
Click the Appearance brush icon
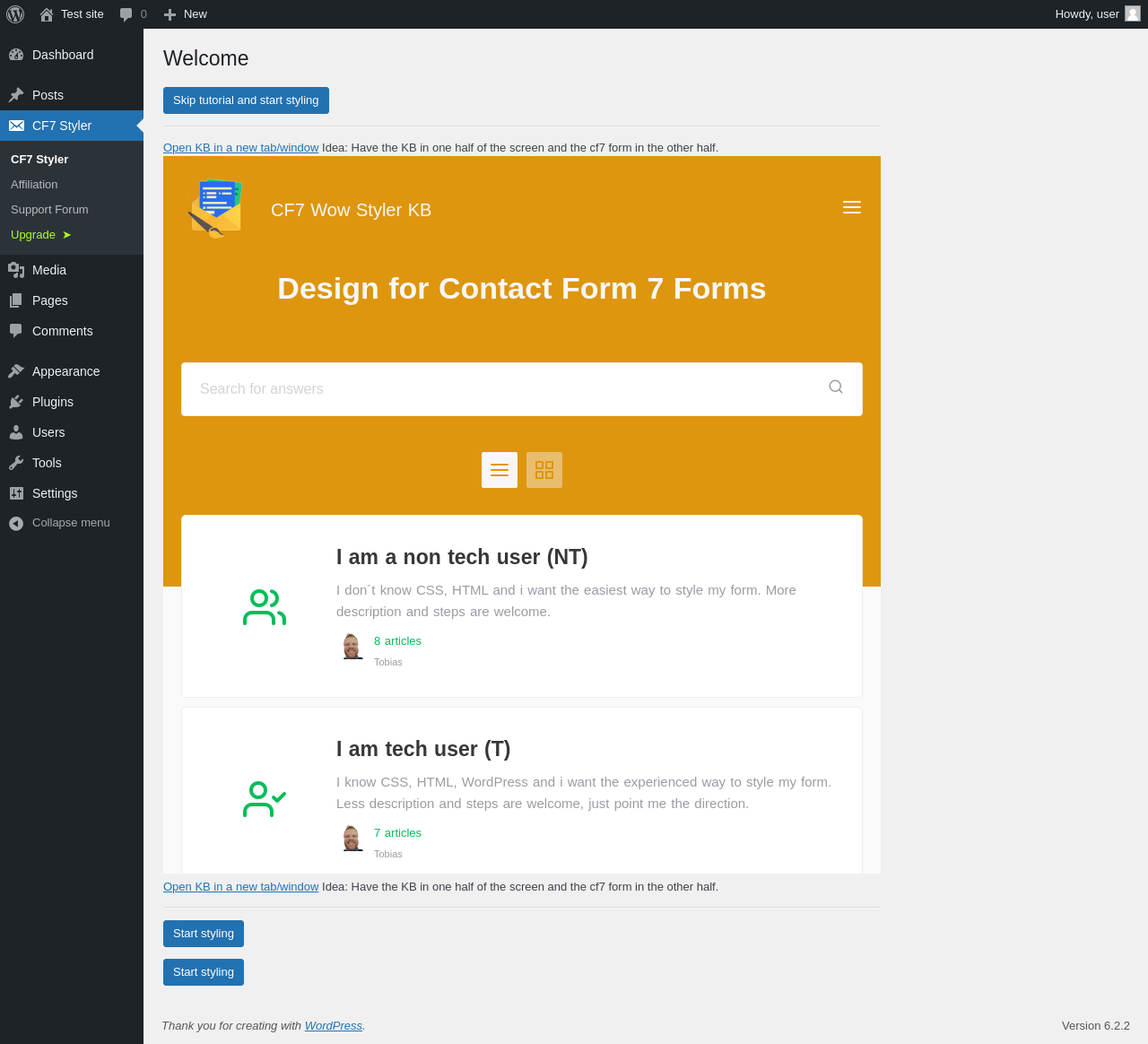point(16,371)
